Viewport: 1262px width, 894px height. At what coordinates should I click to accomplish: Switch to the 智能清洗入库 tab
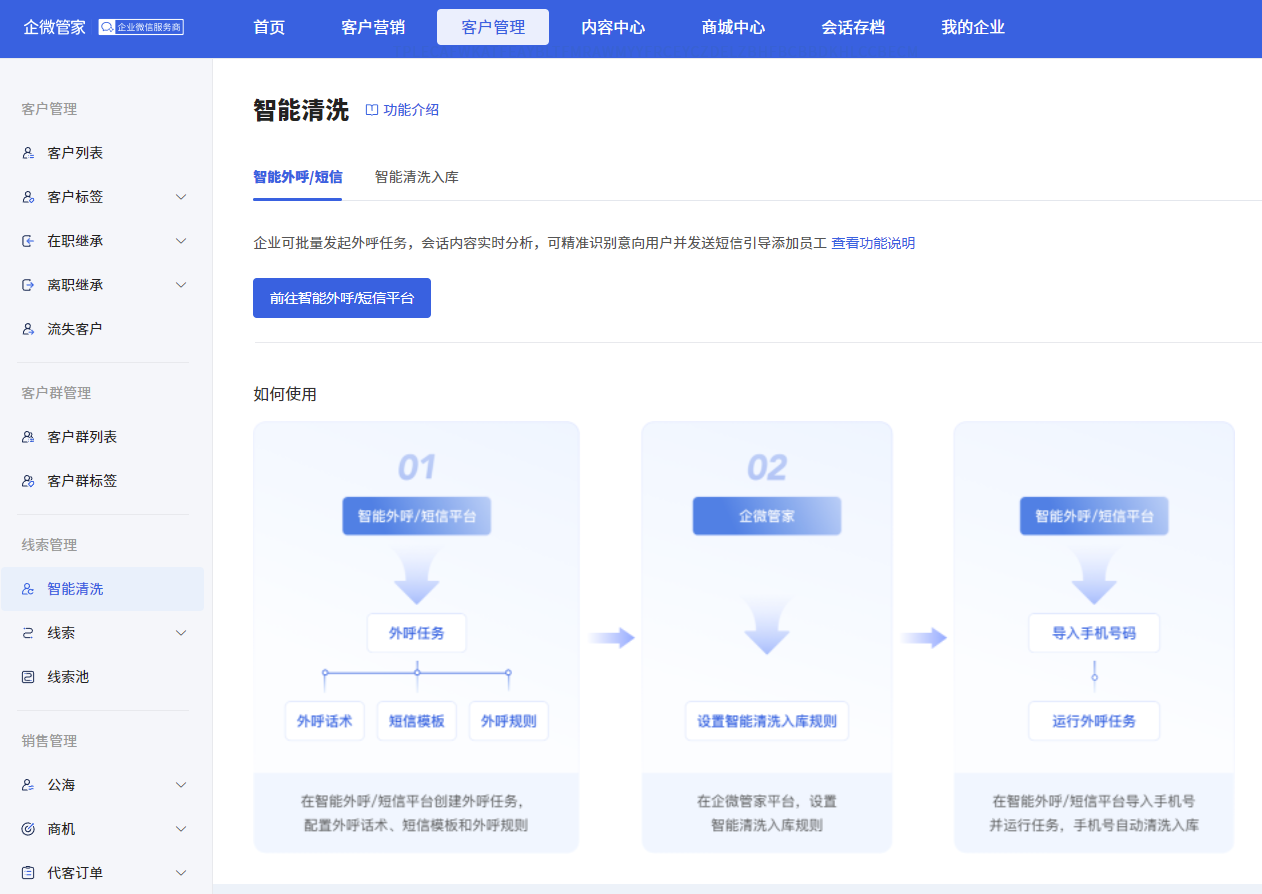(x=417, y=177)
